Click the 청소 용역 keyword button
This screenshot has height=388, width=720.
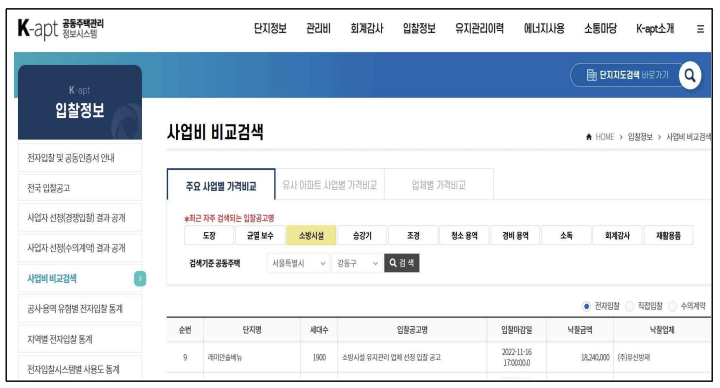tap(464, 235)
